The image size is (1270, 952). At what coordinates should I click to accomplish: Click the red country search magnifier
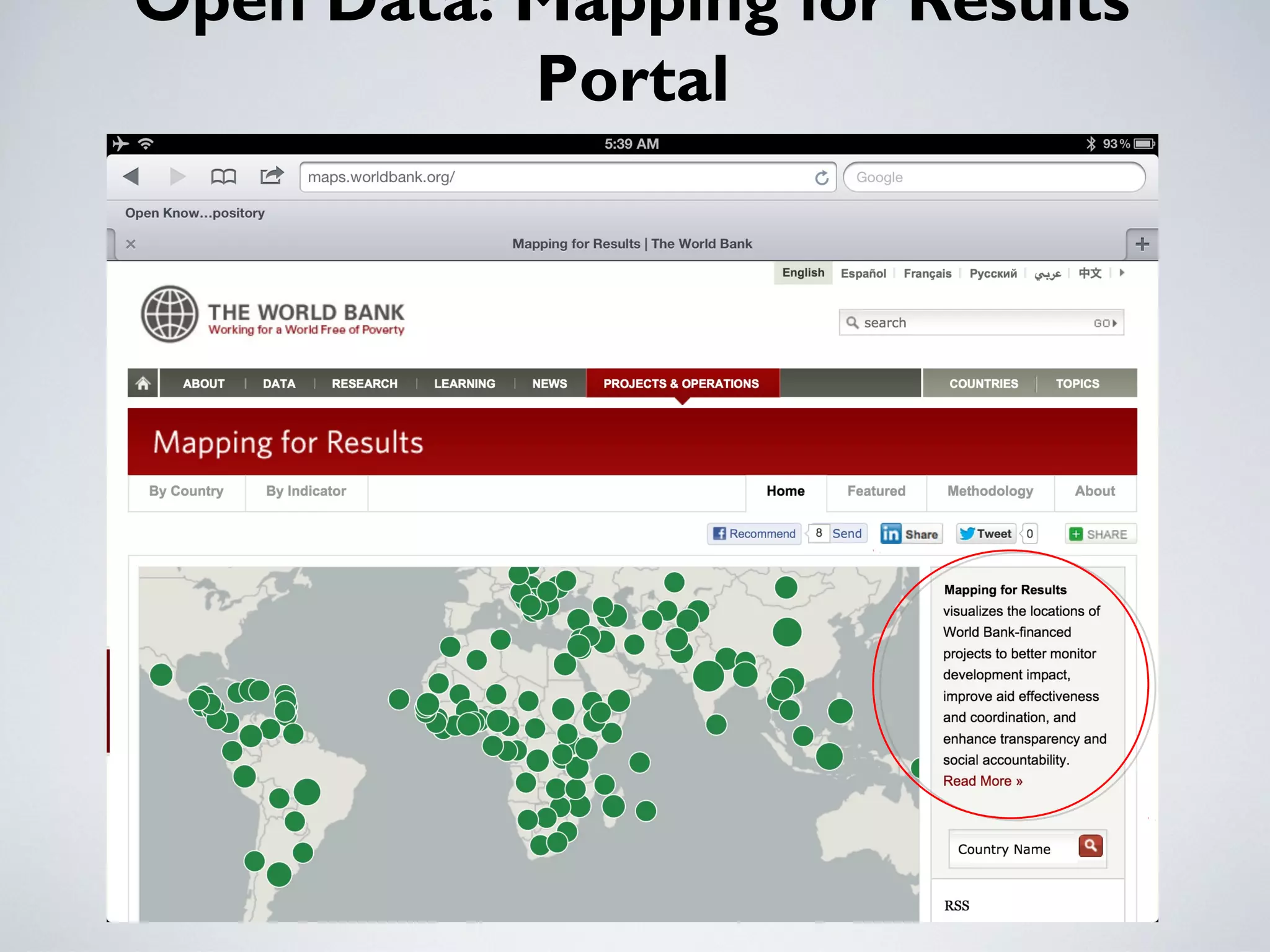coord(1091,846)
